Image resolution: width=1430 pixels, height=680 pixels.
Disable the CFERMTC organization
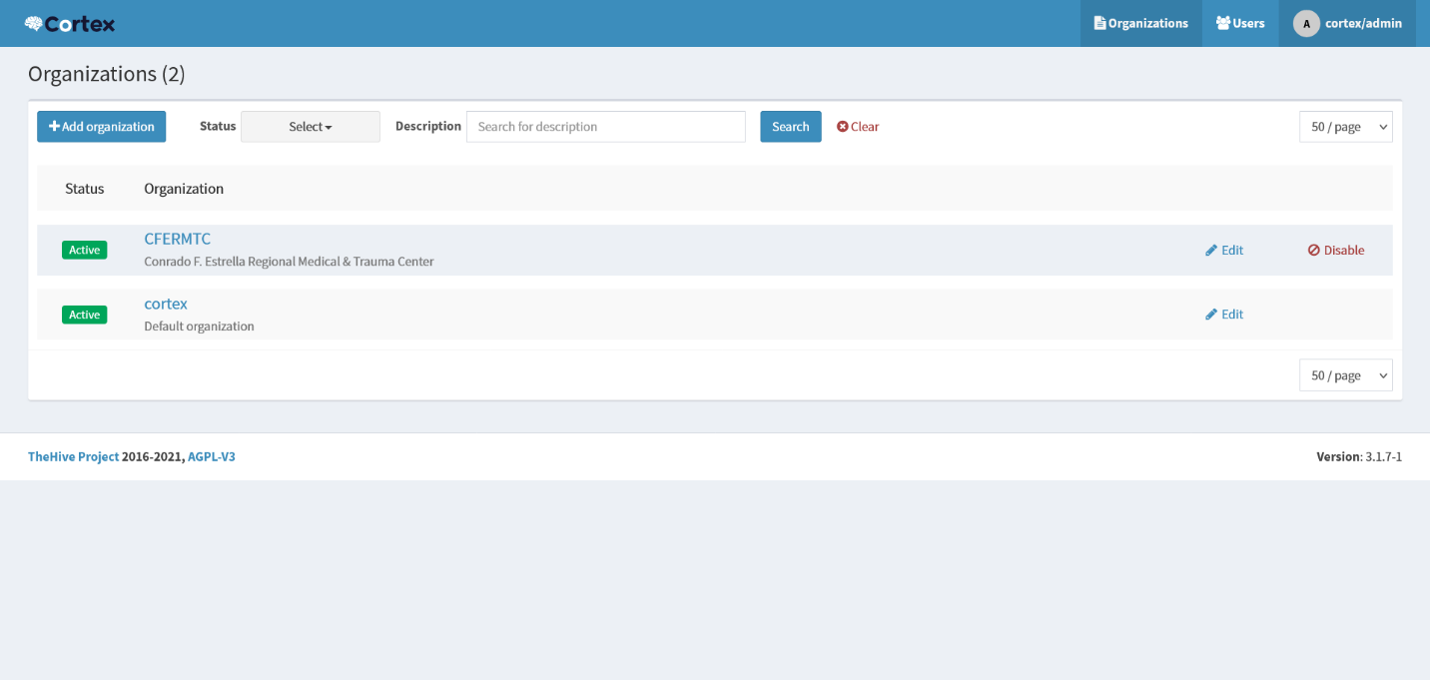pyautogui.click(x=1336, y=250)
